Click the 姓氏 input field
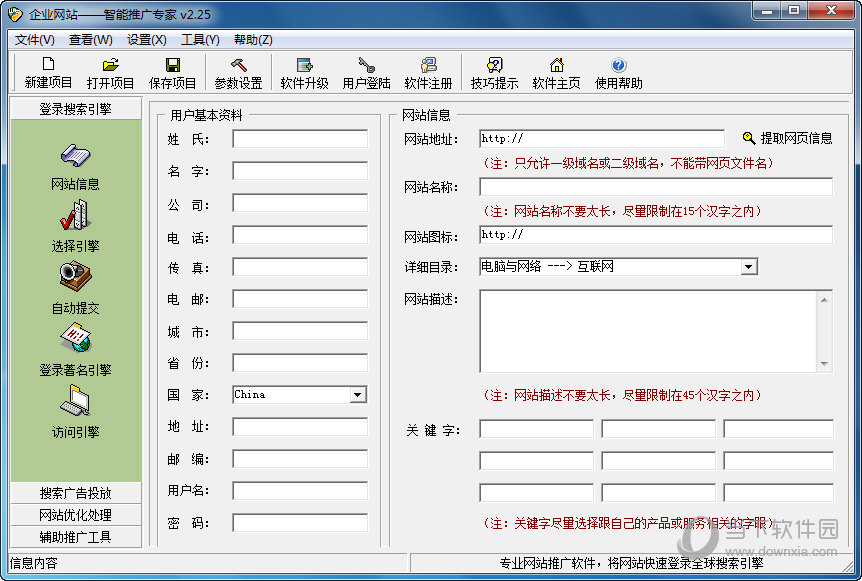 pyautogui.click(x=300, y=139)
